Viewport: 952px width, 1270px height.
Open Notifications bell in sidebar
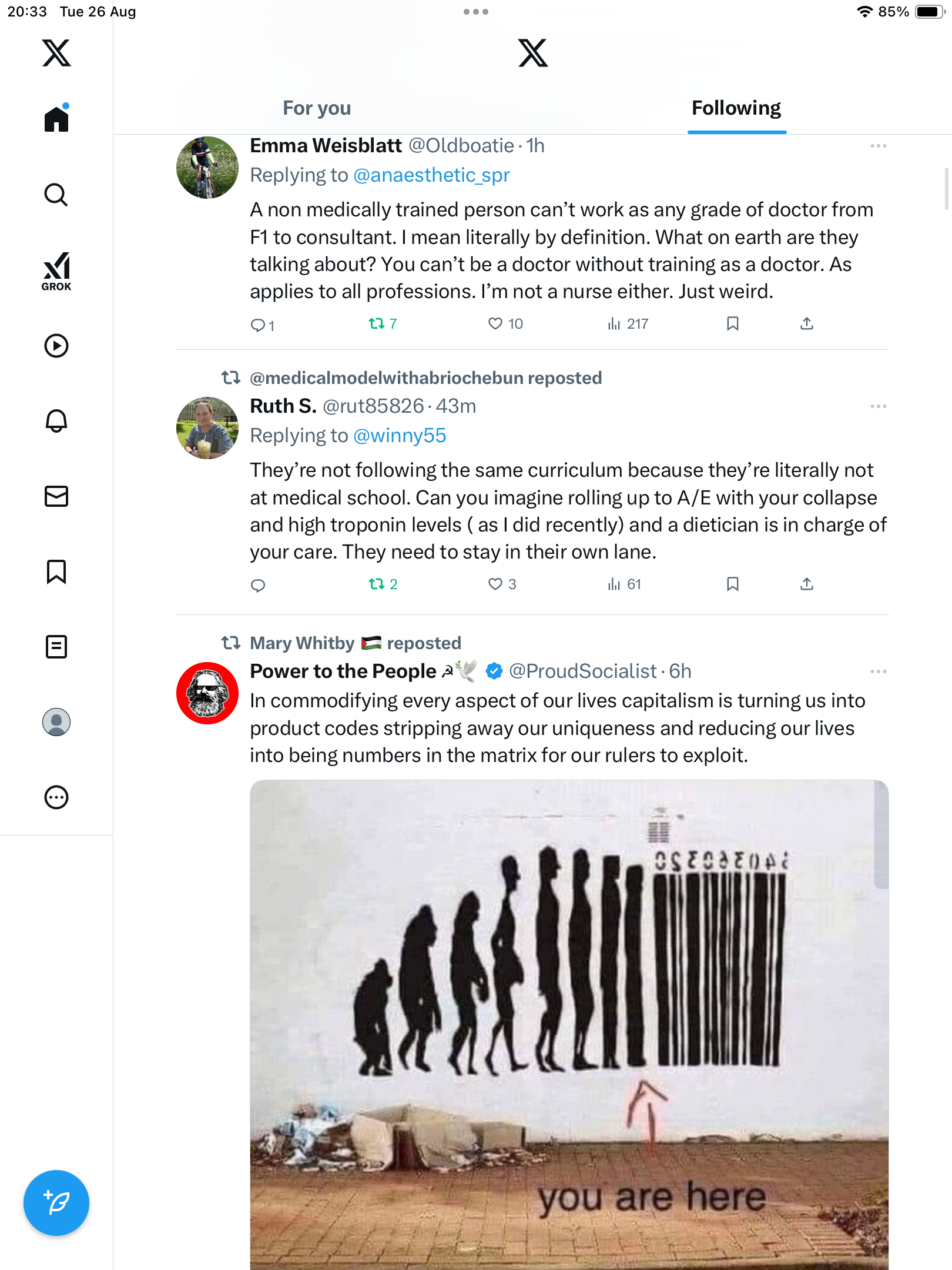(x=56, y=421)
